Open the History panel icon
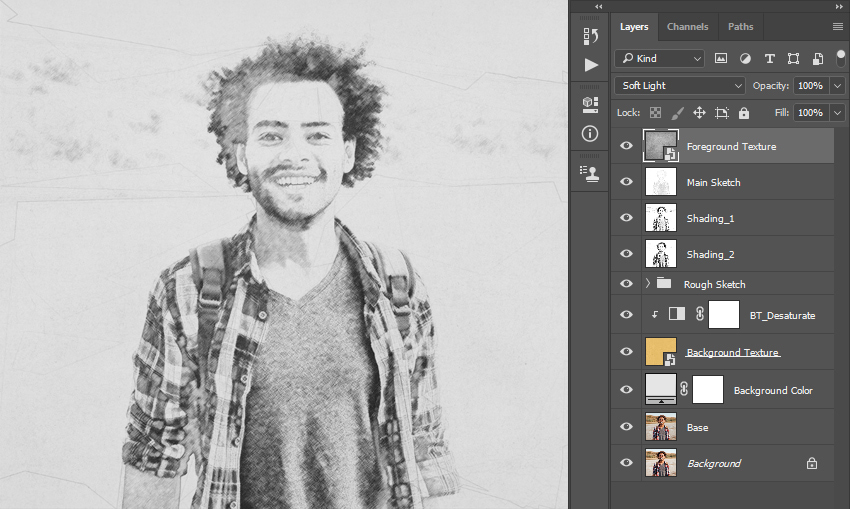The image size is (850, 509). (x=590, y=36)
